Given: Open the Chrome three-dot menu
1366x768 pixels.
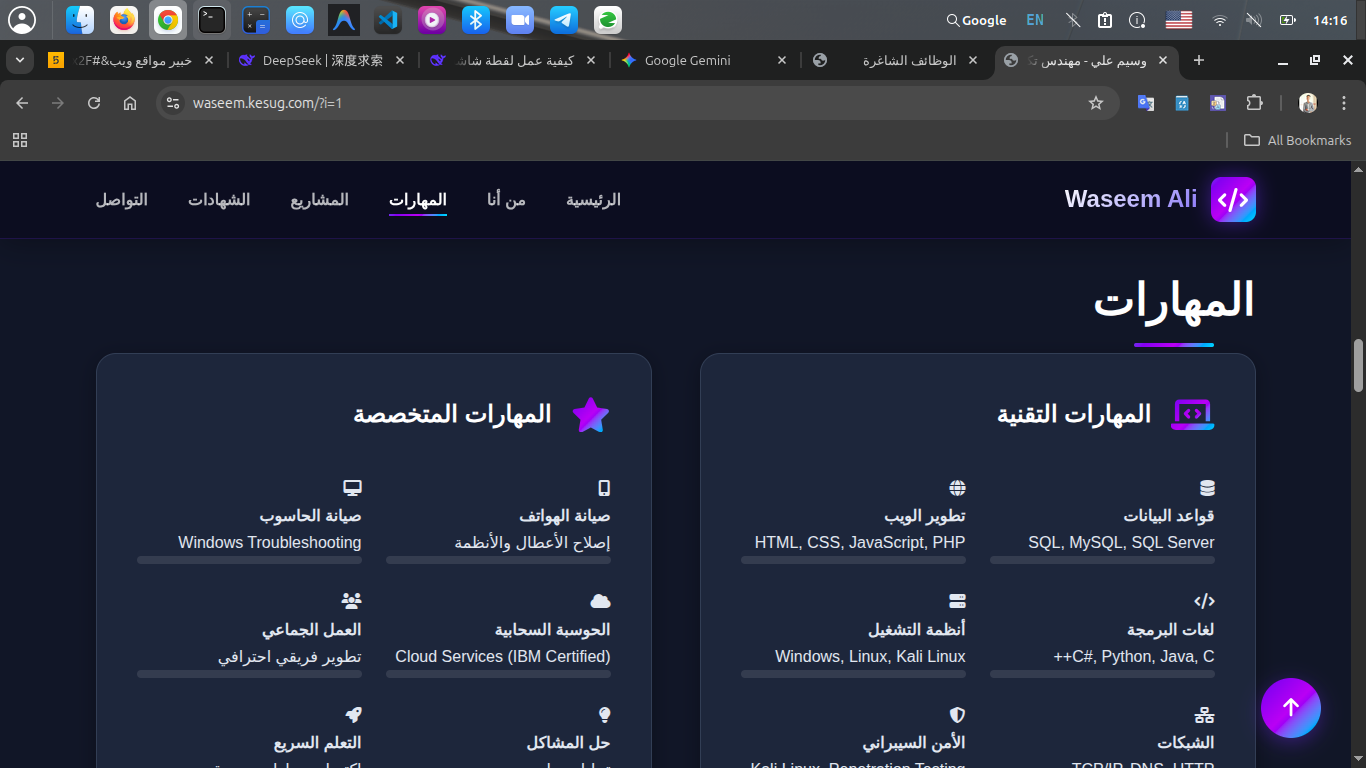Looking at the screenshot, I should click(1343, 103).
